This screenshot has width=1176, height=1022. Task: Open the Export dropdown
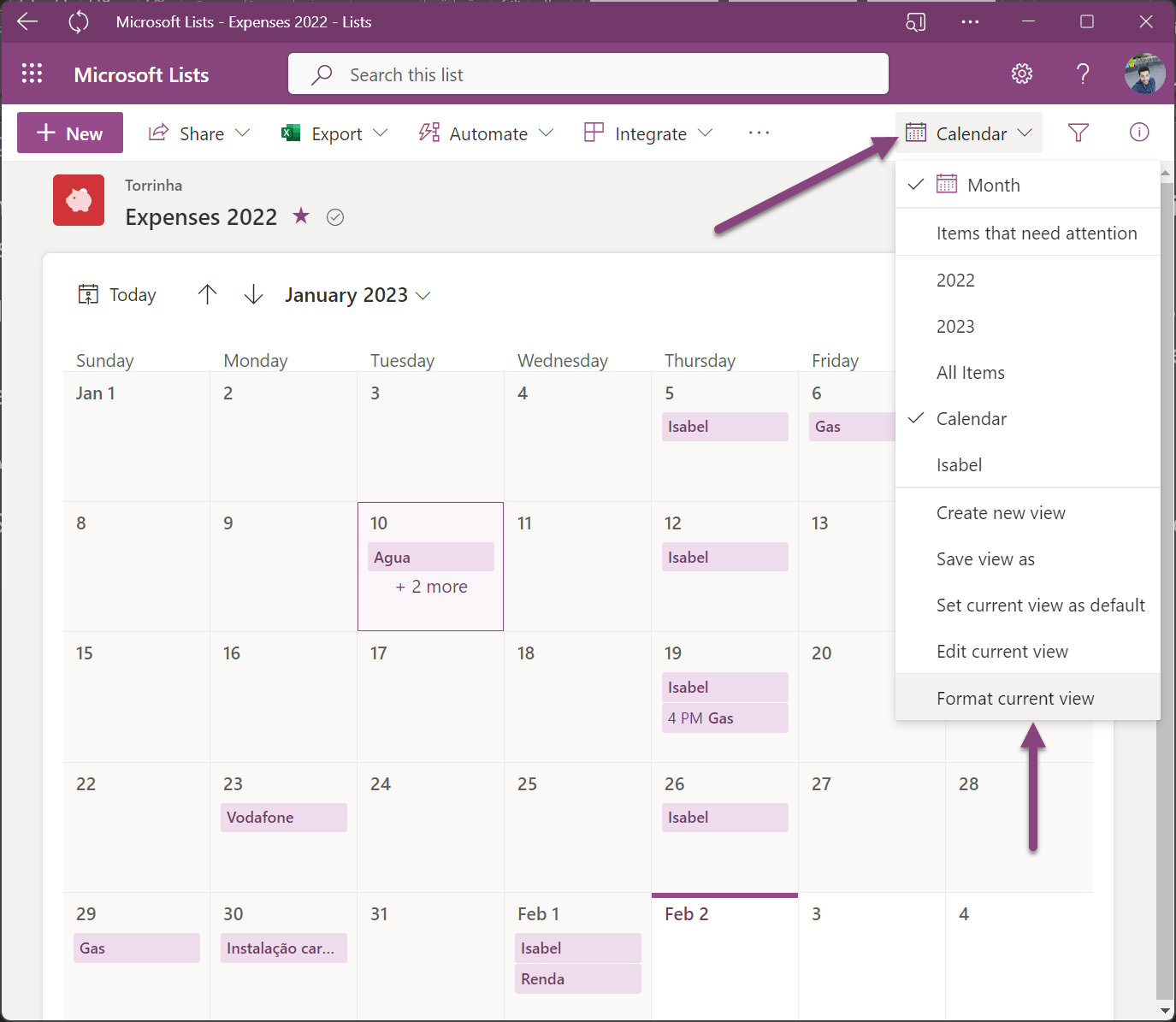point(335,133)
